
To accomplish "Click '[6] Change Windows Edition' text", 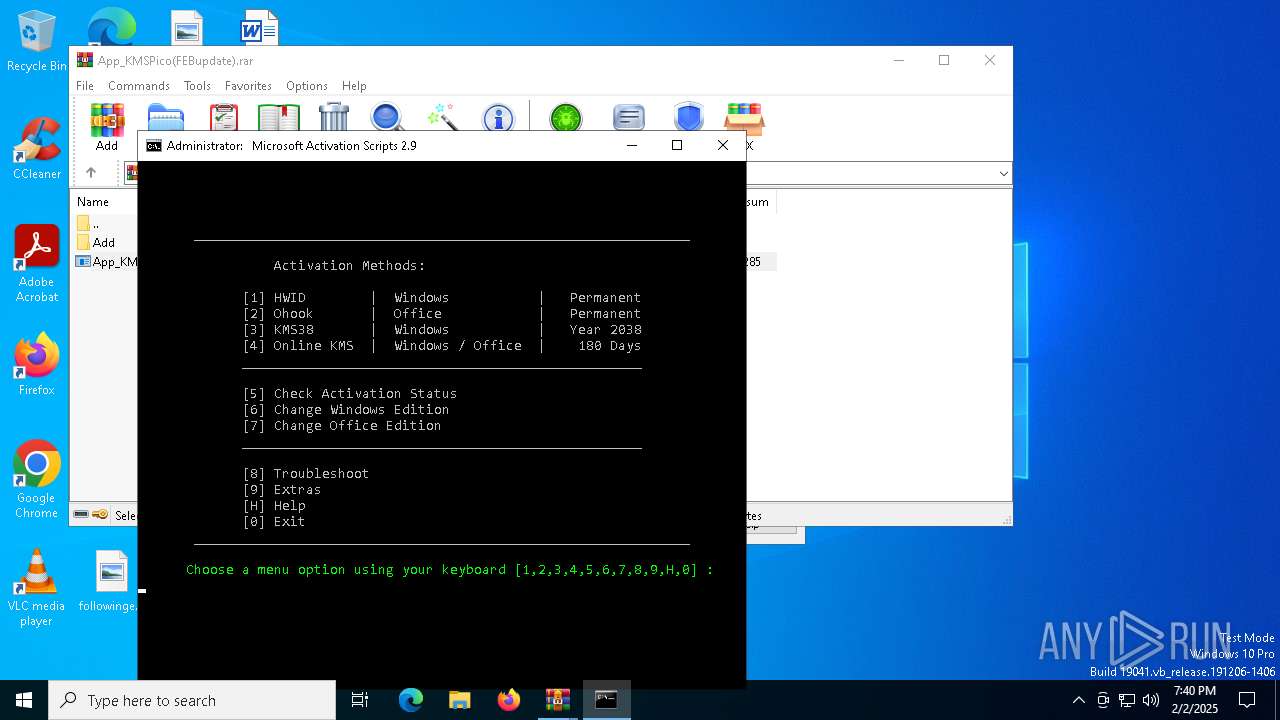I will pos(346,410).
